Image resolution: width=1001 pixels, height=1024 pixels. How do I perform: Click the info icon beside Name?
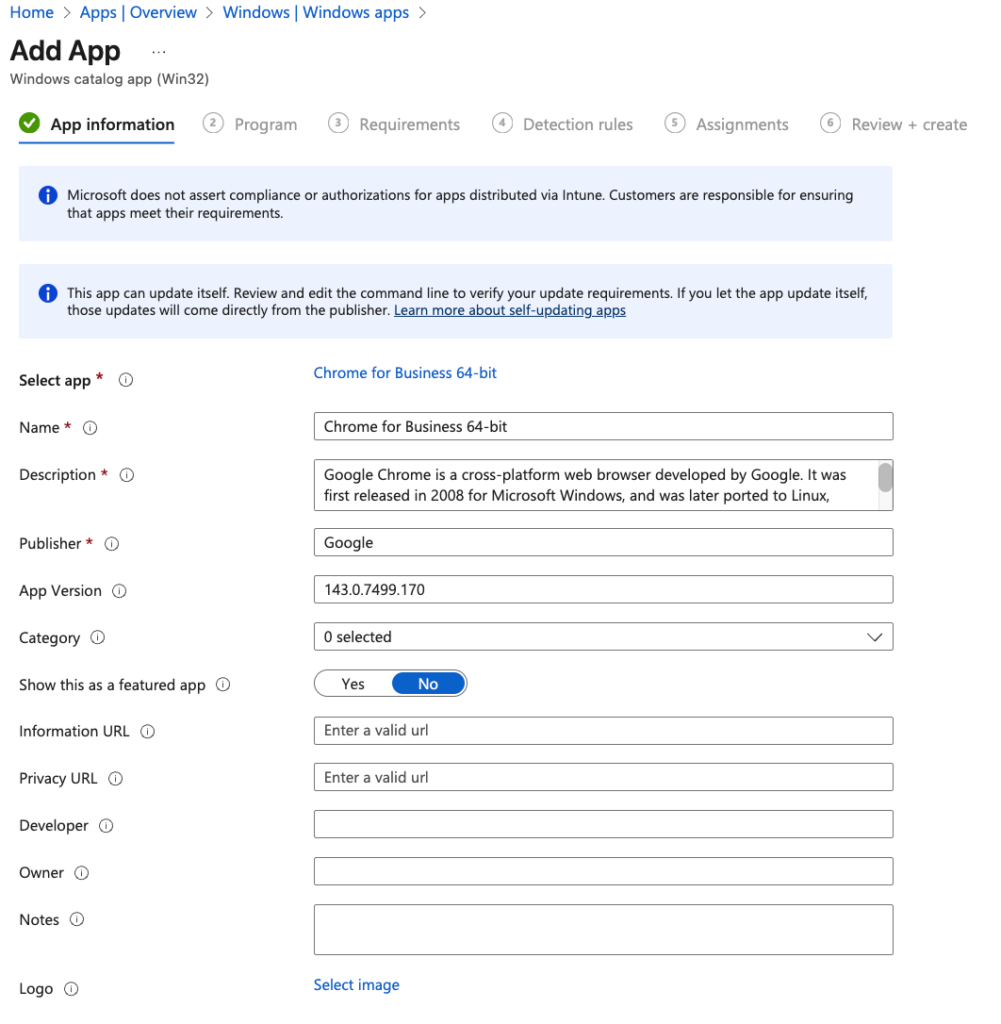point(90,428)
